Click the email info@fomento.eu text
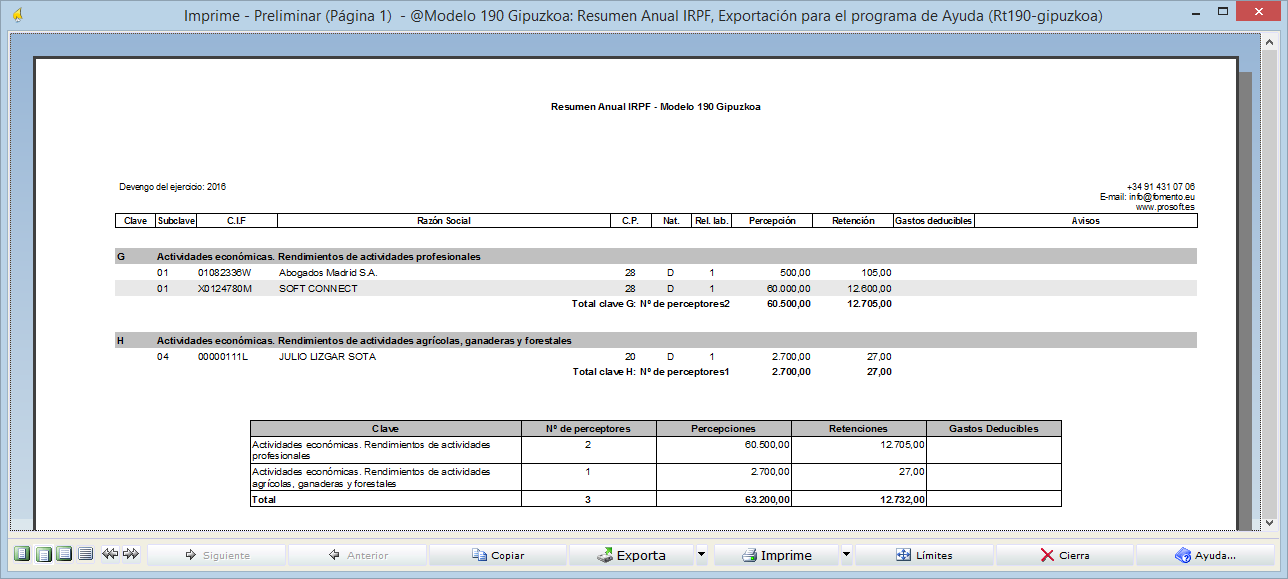Viewport: 1288px width, 579px height. [x=1147, y=197]
